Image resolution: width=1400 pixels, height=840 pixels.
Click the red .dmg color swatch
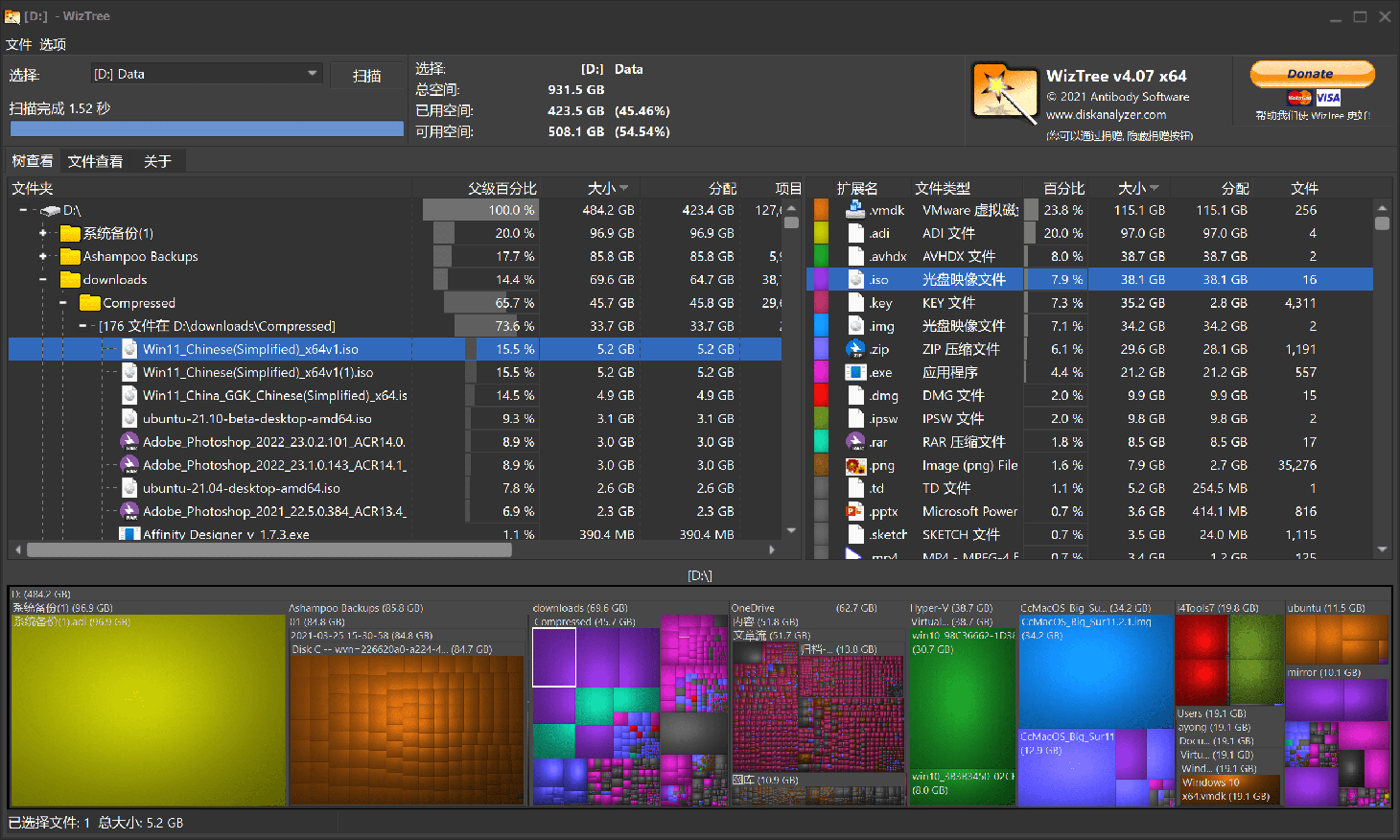point(821,395)
